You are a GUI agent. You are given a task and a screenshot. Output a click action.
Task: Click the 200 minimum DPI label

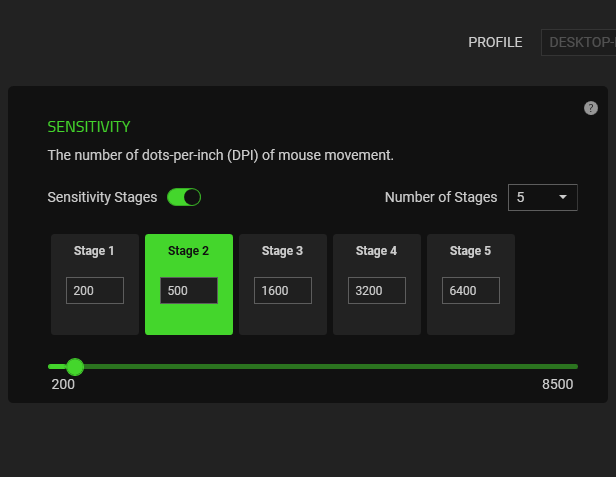point(63,384)
